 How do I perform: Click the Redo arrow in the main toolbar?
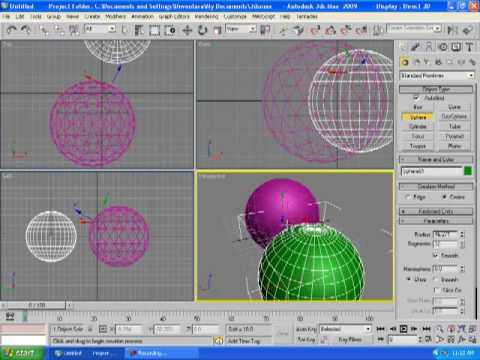[x=25, y=30]
